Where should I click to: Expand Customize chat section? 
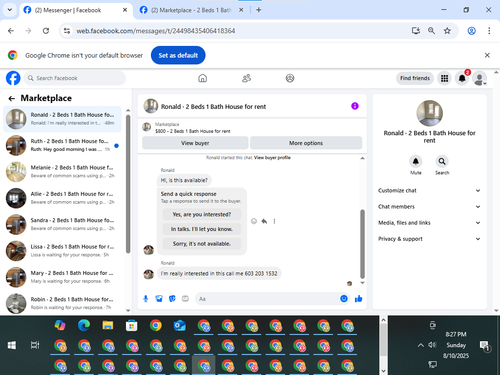coord(429,190)
